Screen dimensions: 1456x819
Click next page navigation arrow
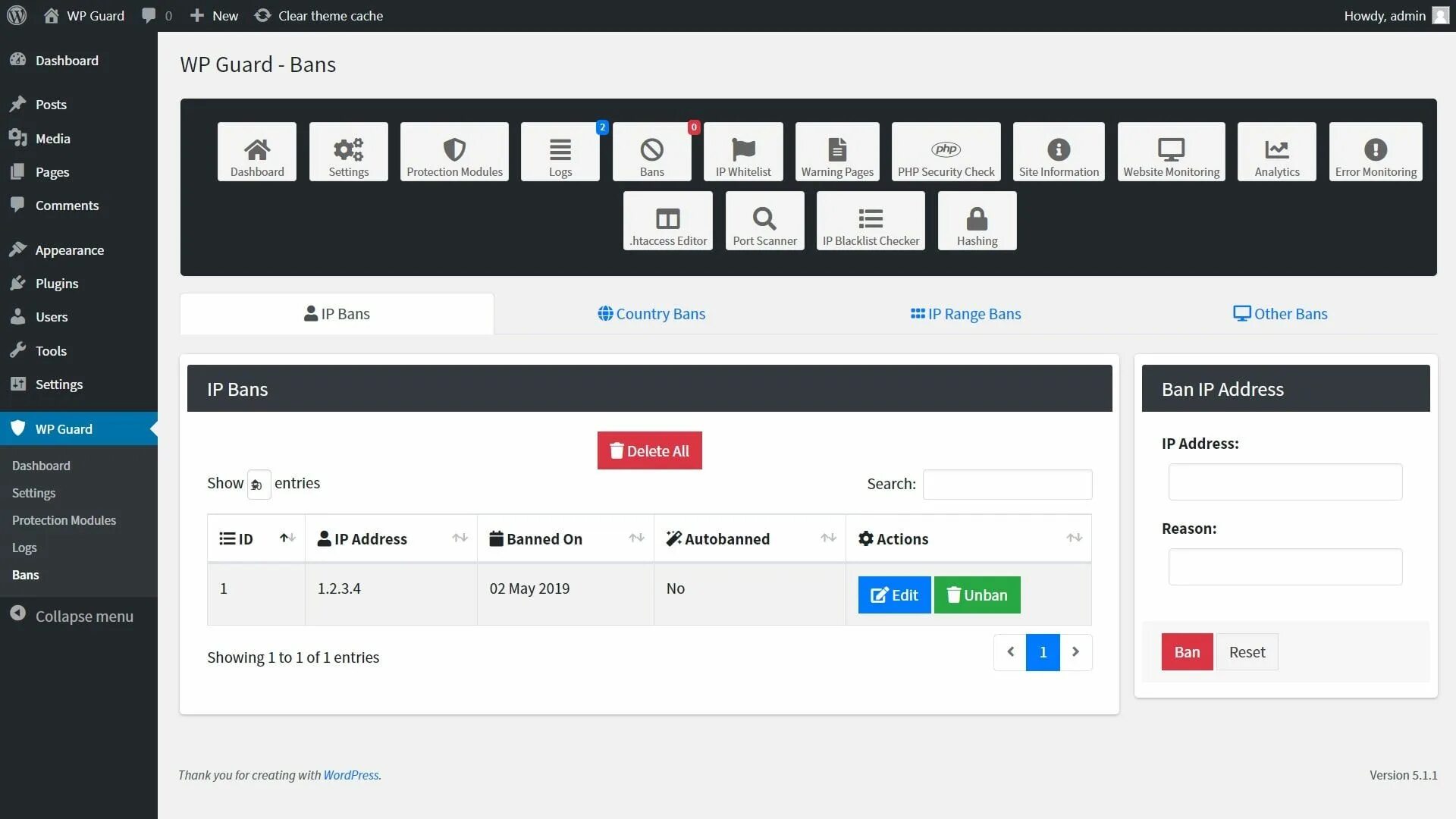click(1075, 652)
